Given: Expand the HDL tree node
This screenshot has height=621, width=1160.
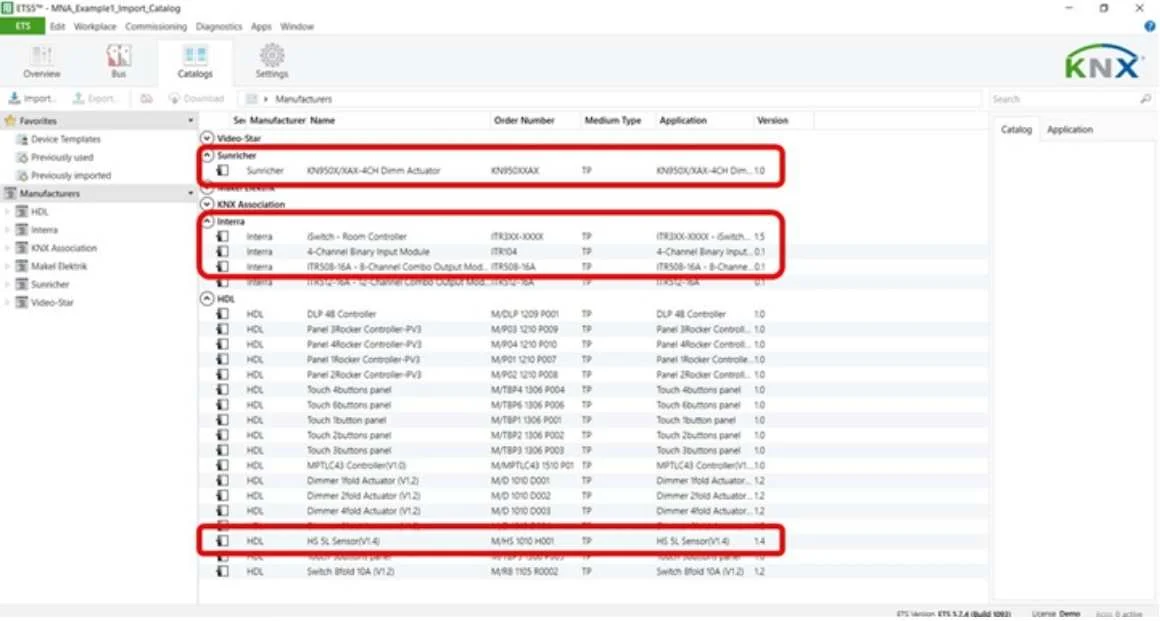Looking at the screenshot, I should (7, 212).
